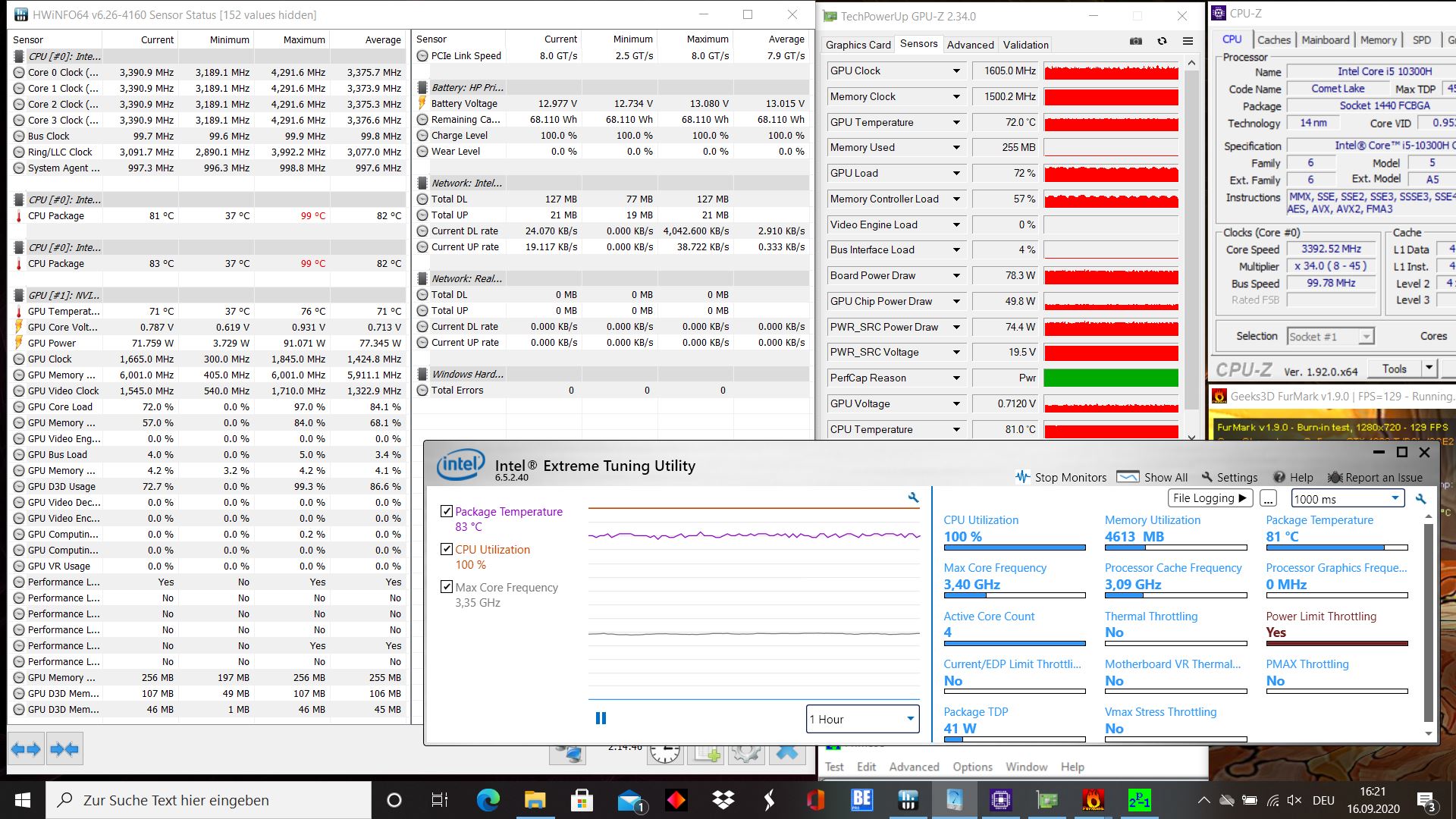The height and width of the screenshot is (819, 1456).
Task: Click CPU-Z icon on taskbar
Action: click(x=1000, y=800)
